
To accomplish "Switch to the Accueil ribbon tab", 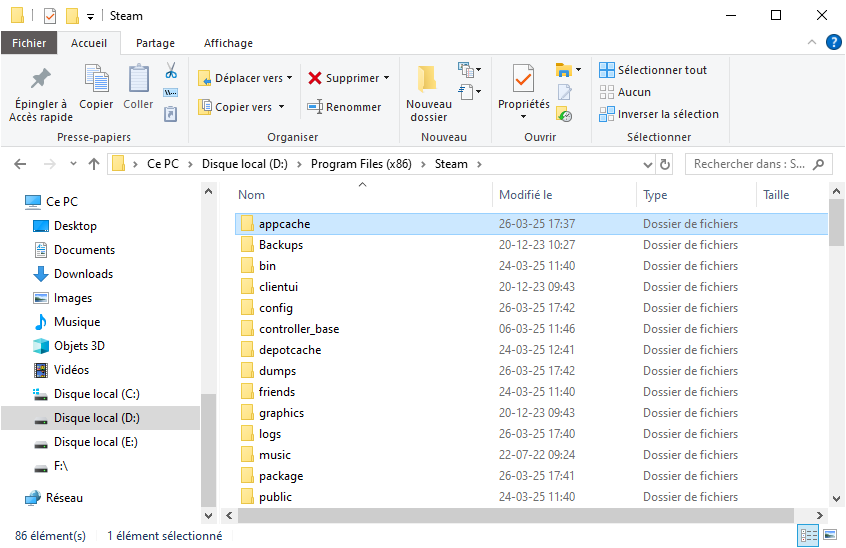I will pos(89,43).
